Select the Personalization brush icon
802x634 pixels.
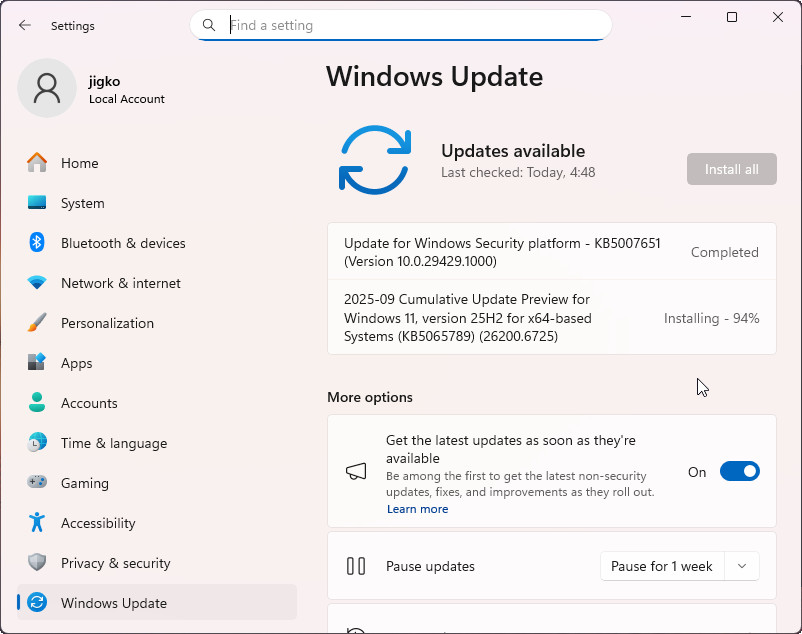36,323
